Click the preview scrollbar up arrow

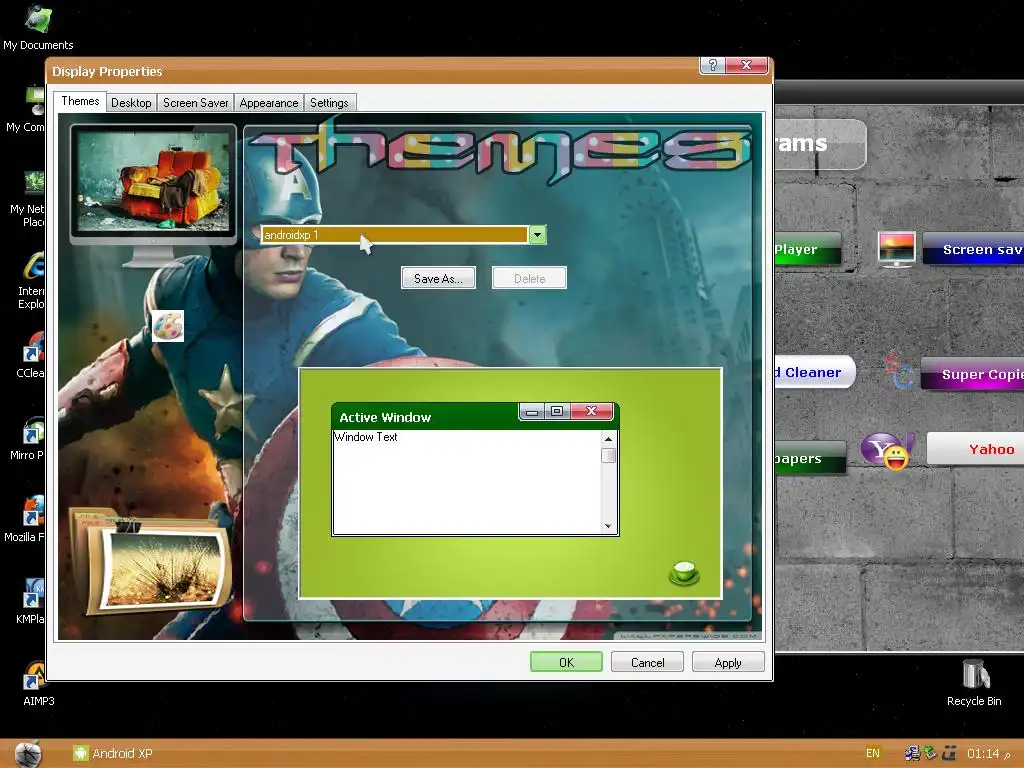[x=608, y=440]
